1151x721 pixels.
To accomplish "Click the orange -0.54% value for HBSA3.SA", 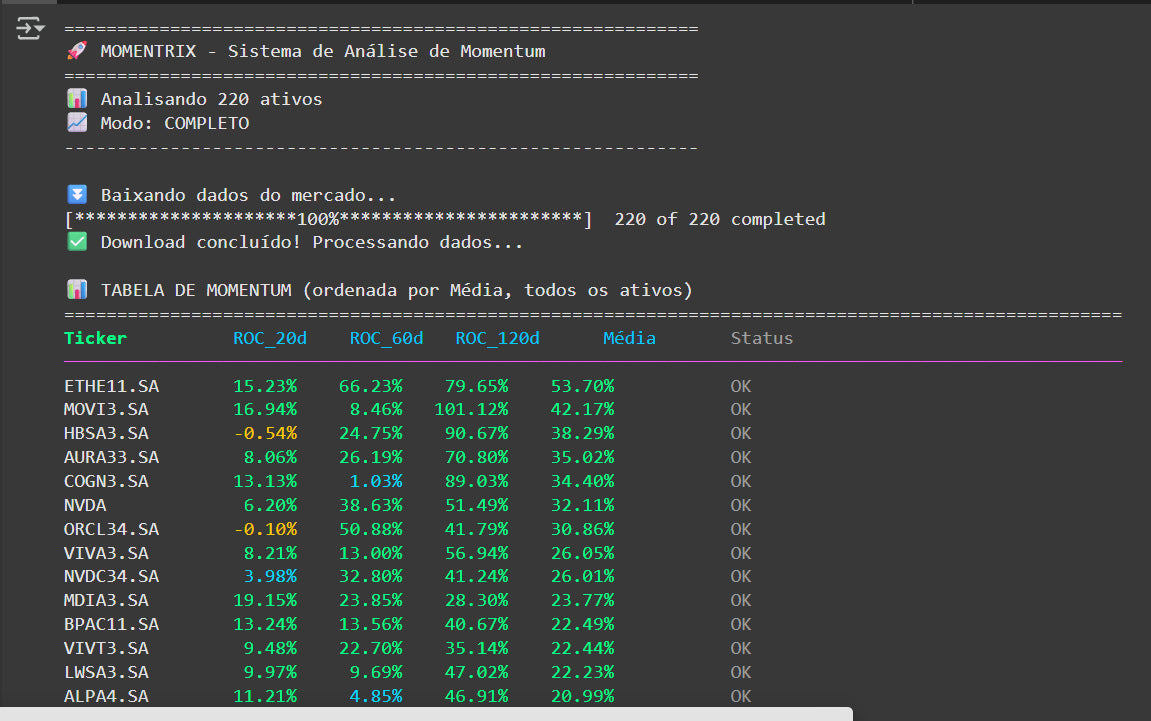I will pos(265,433).
